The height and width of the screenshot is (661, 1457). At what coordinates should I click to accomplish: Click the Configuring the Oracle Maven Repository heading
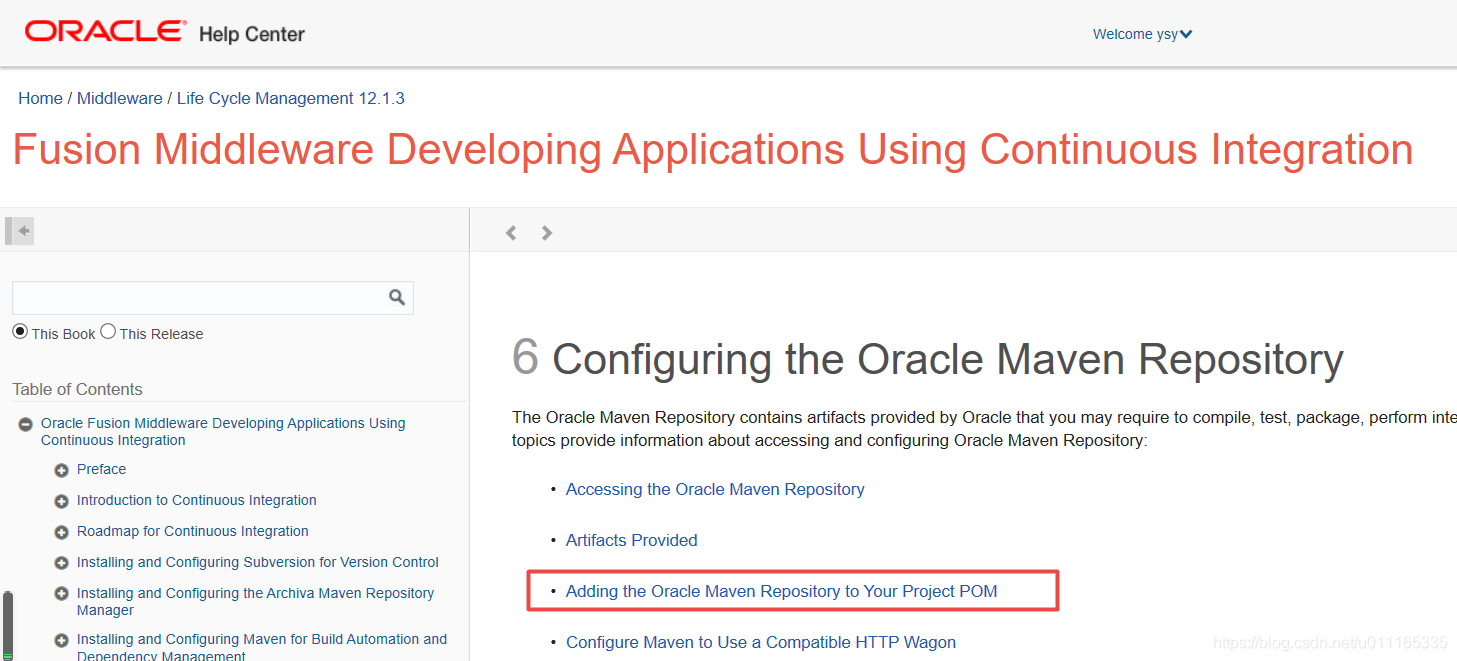tap(927, 359)
